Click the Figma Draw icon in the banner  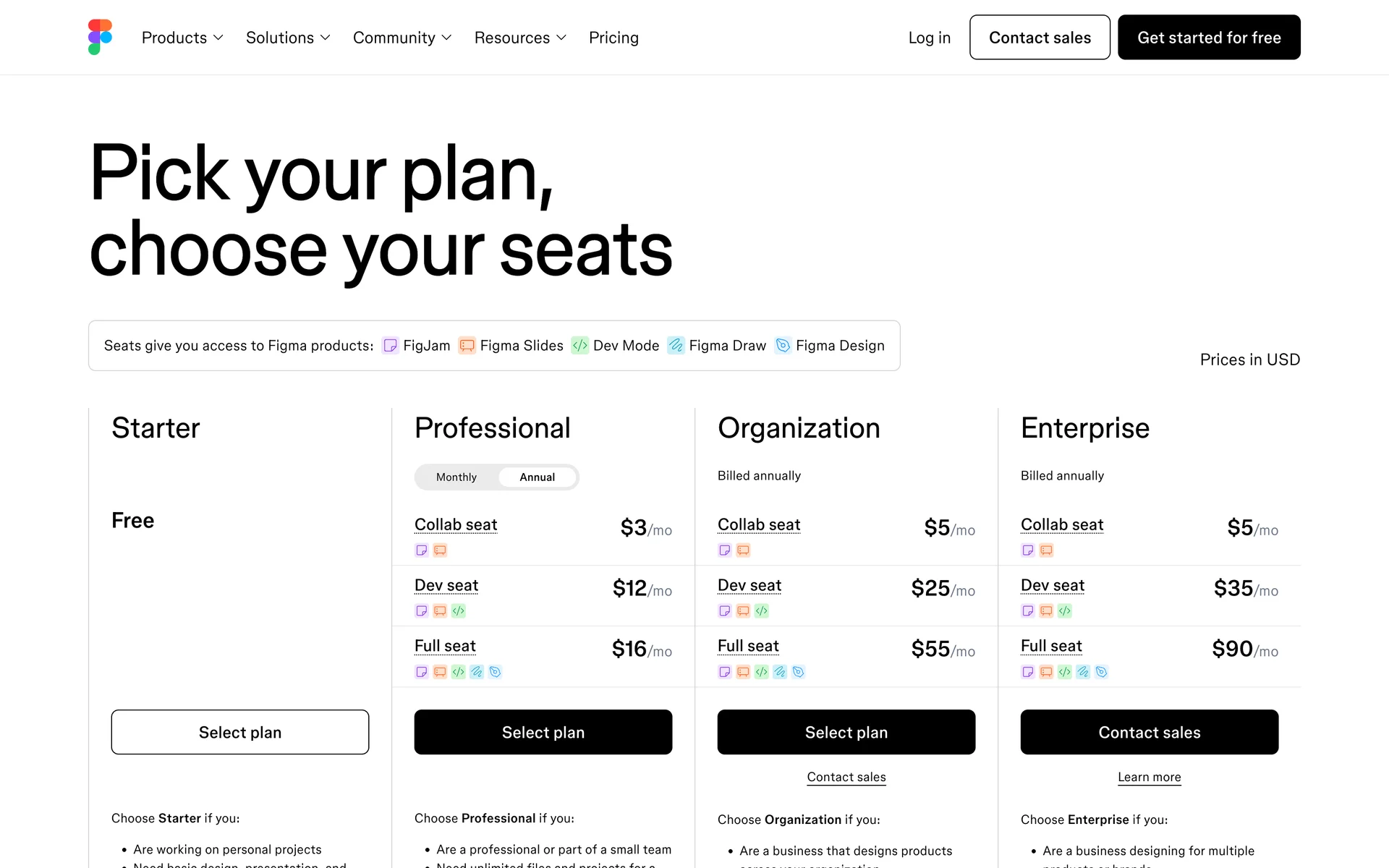[676, 346]
